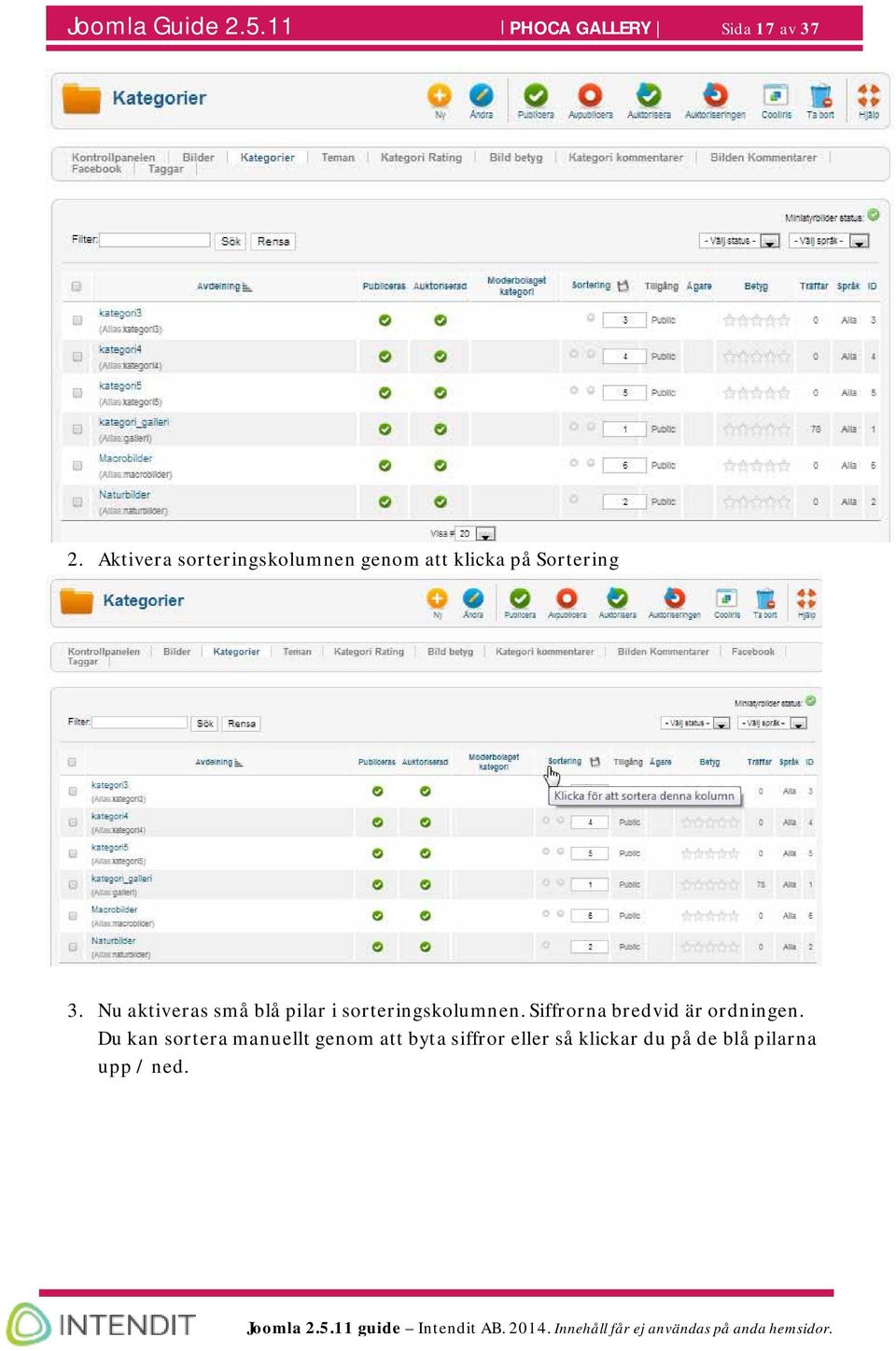Open Hjälp icon in lower screenshot toolbar

coord(806,598)
